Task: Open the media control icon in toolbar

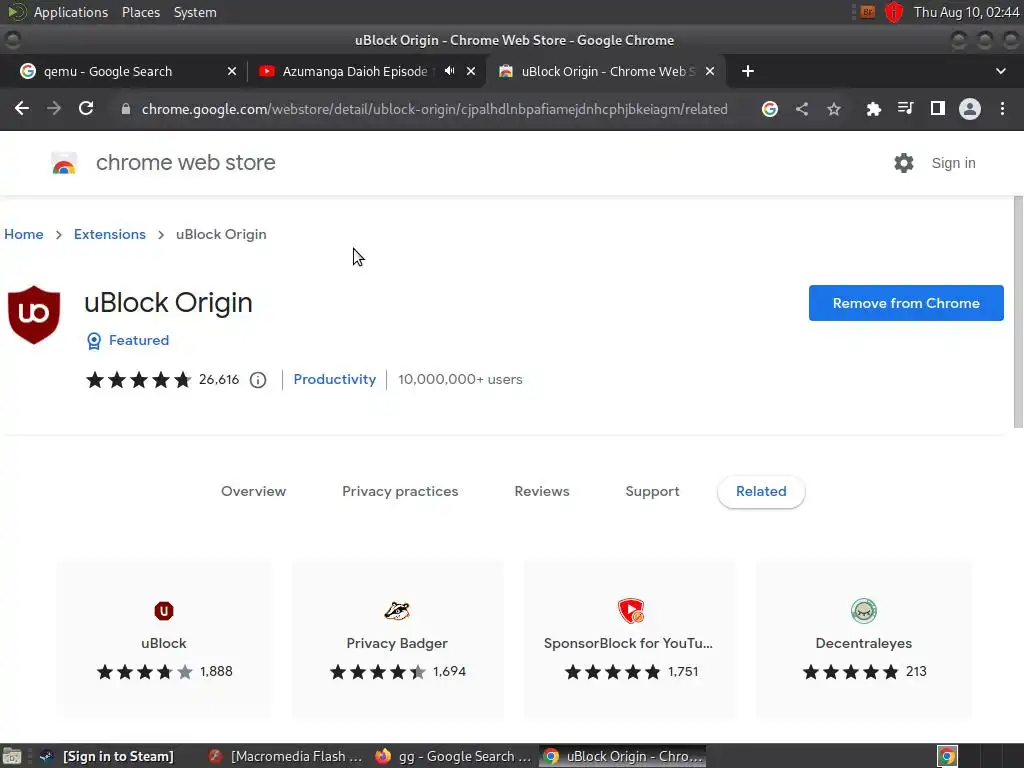Action: pos(905,108)
